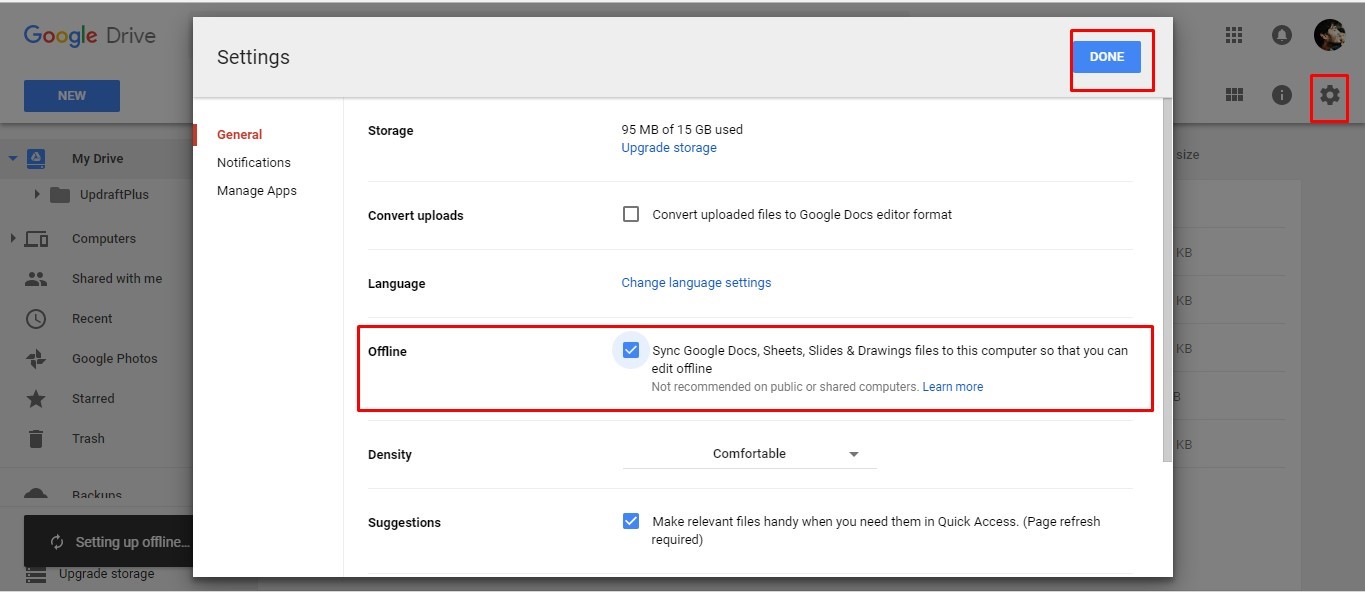The width and height of the screenshot is (1365, 592).
Task: Open the Manage Apps tab
Action: click(257, 190)
